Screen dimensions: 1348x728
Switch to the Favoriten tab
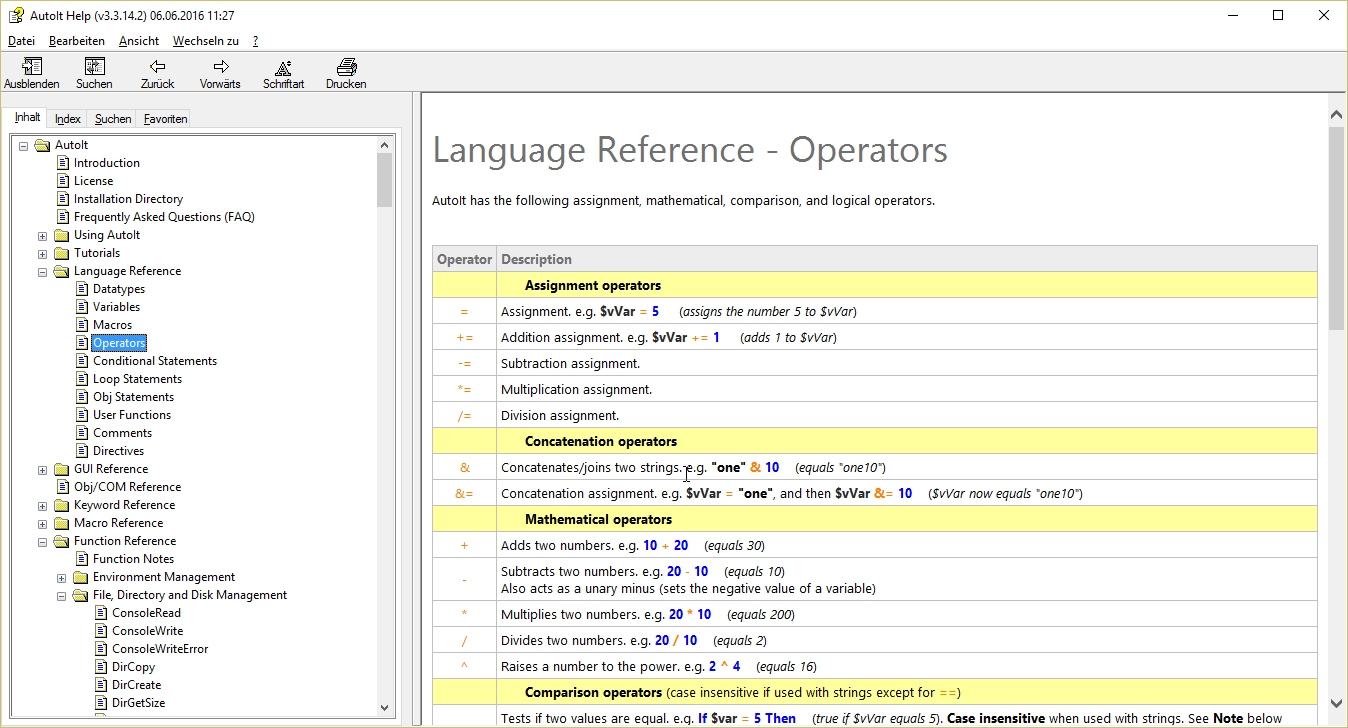click(x=165, y=119)
